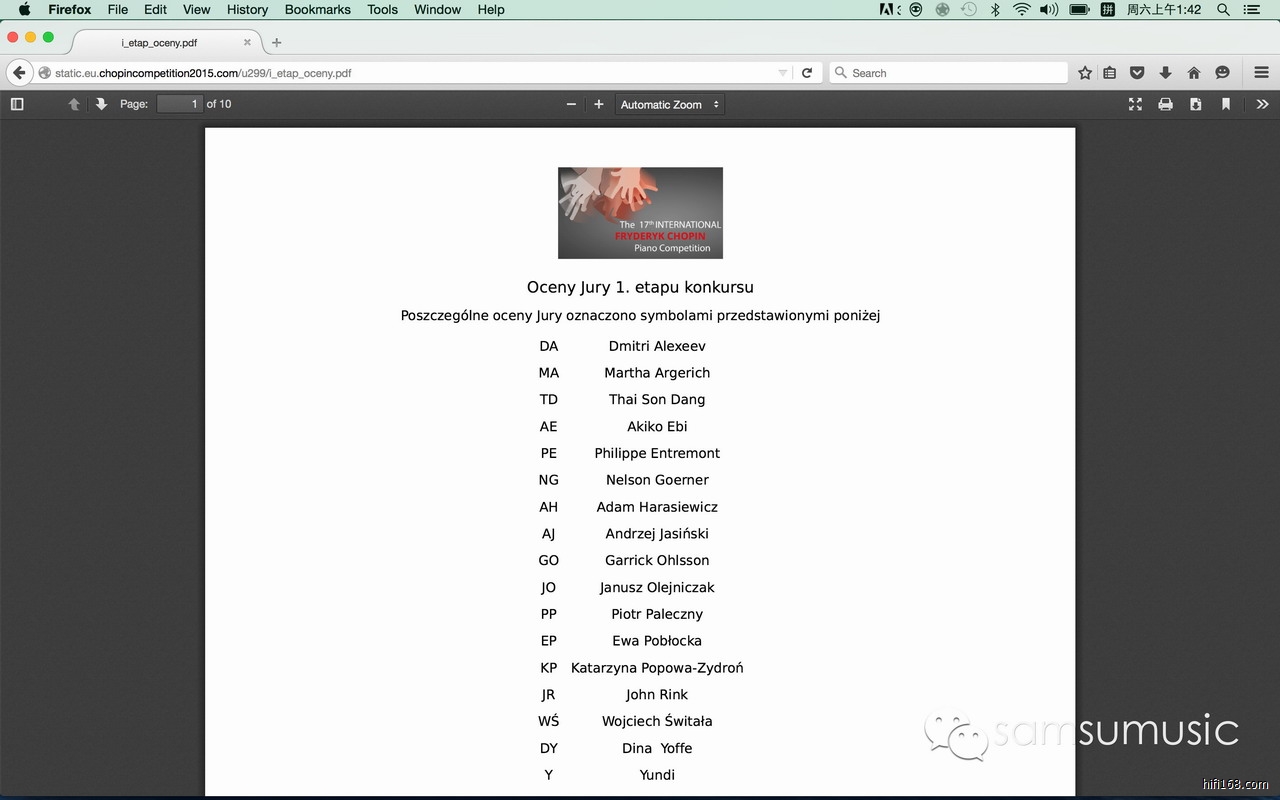Open PDF current view bookmark link
This screenshot has height=800, width=1280.
tap(1226, 104)
